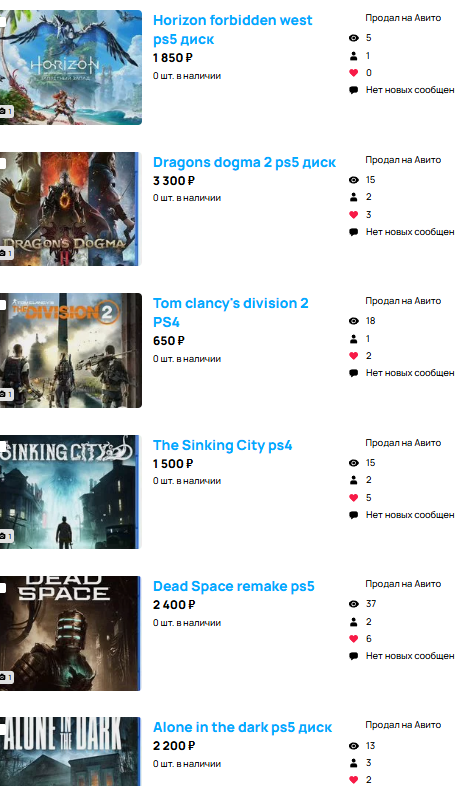
Task: Open Tom clancy's division 2 PS4 listing
Action: pos(231,312)
